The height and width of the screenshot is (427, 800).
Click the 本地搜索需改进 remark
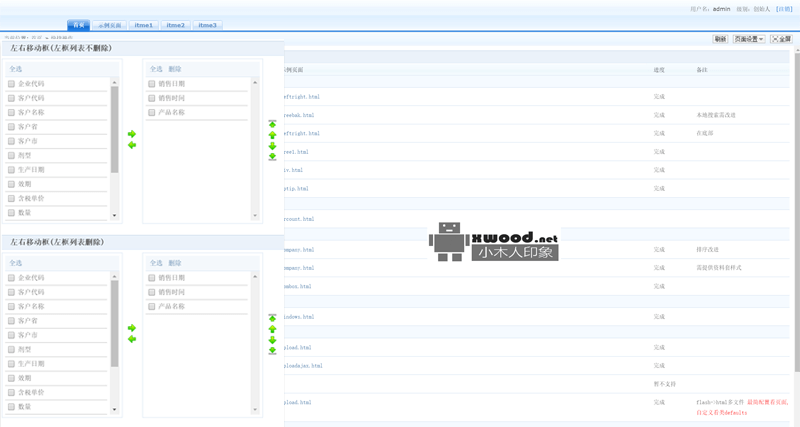[716, 115]
